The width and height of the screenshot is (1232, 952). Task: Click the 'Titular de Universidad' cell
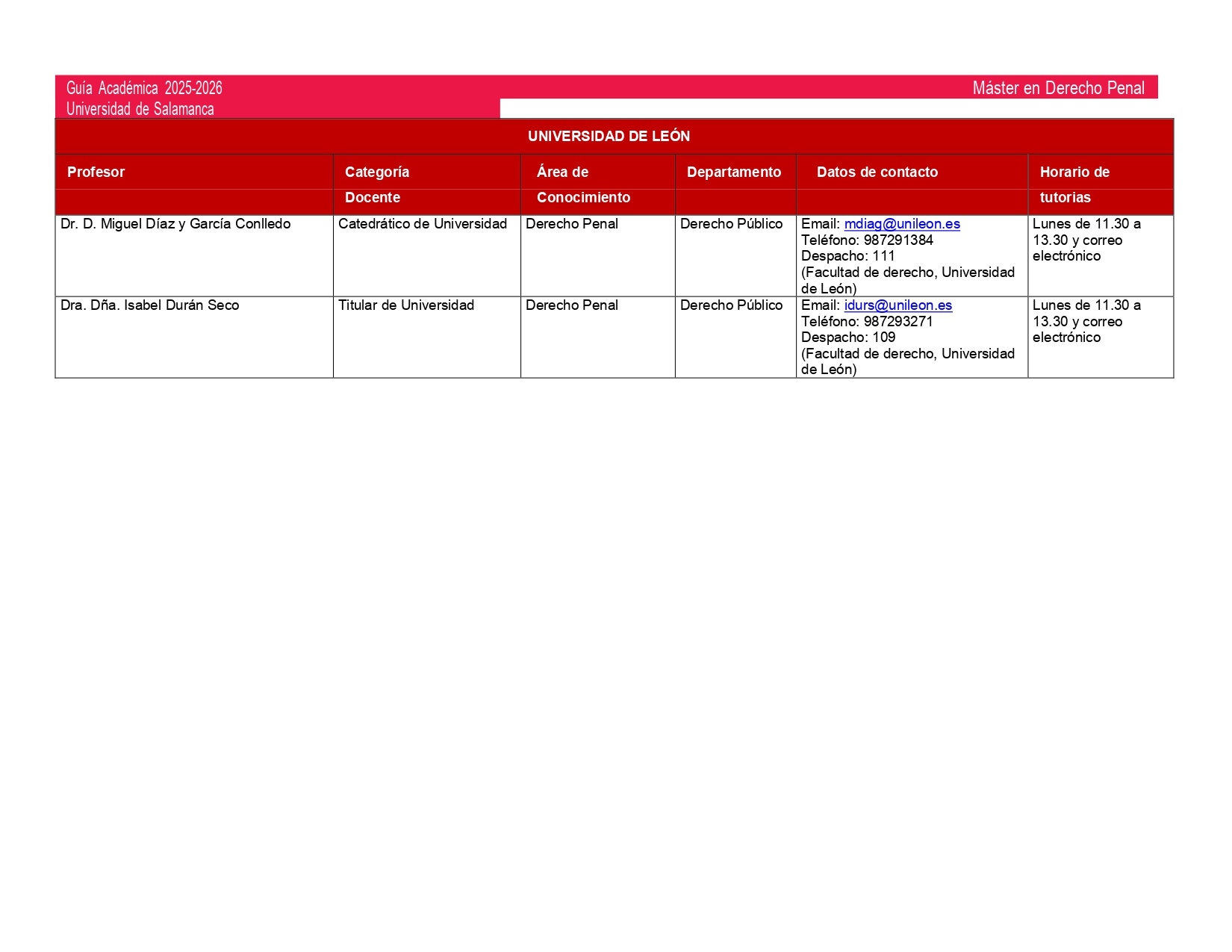pos(405,305)
